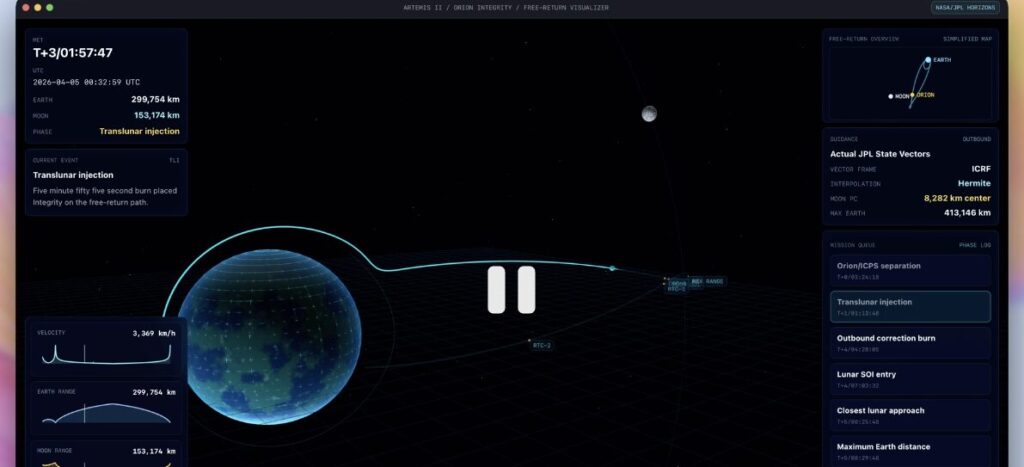Select the Lunar SOI entry event

pyautogui.click(x=910, y=378)
